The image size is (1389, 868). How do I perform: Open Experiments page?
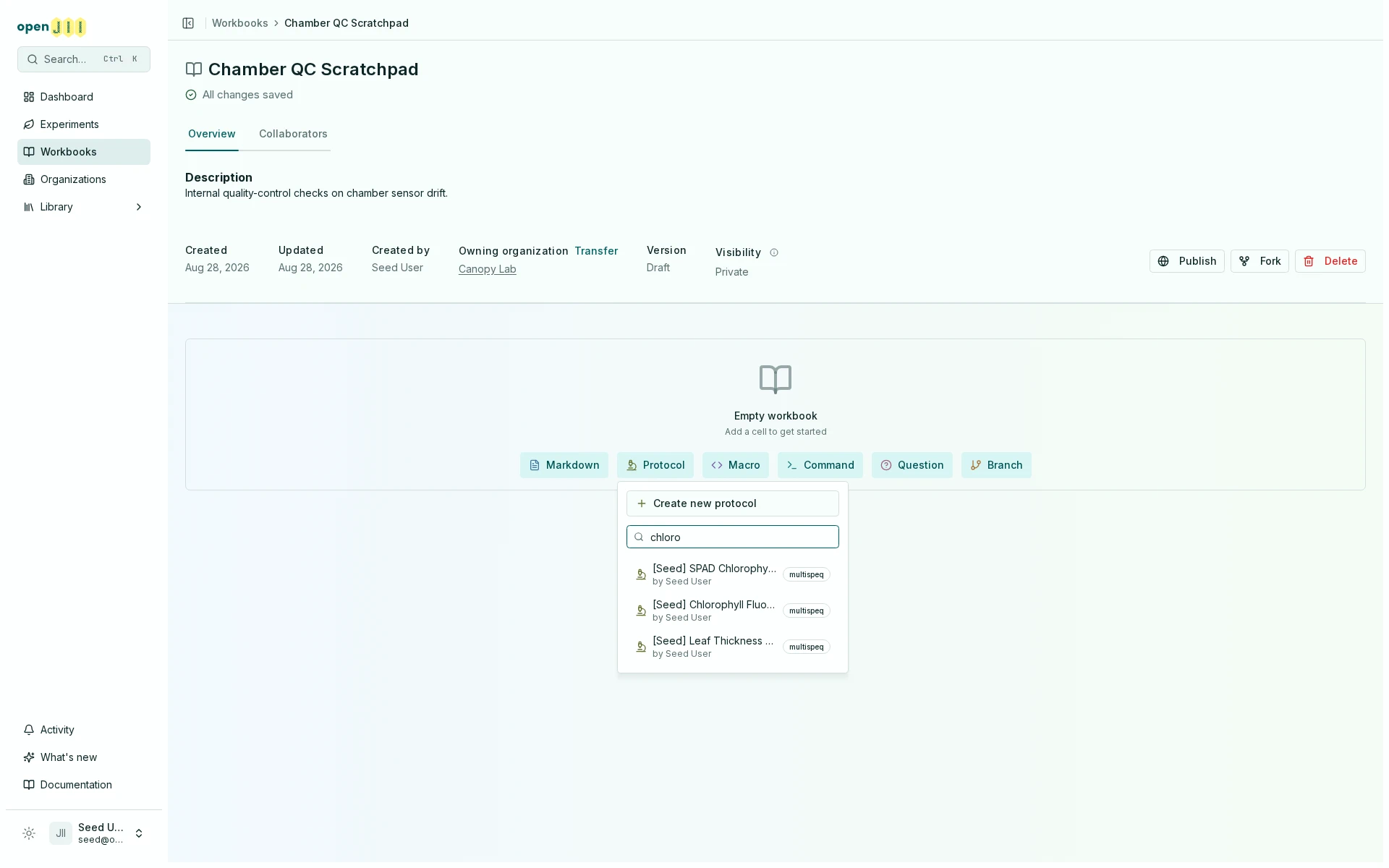coord(84,124)
